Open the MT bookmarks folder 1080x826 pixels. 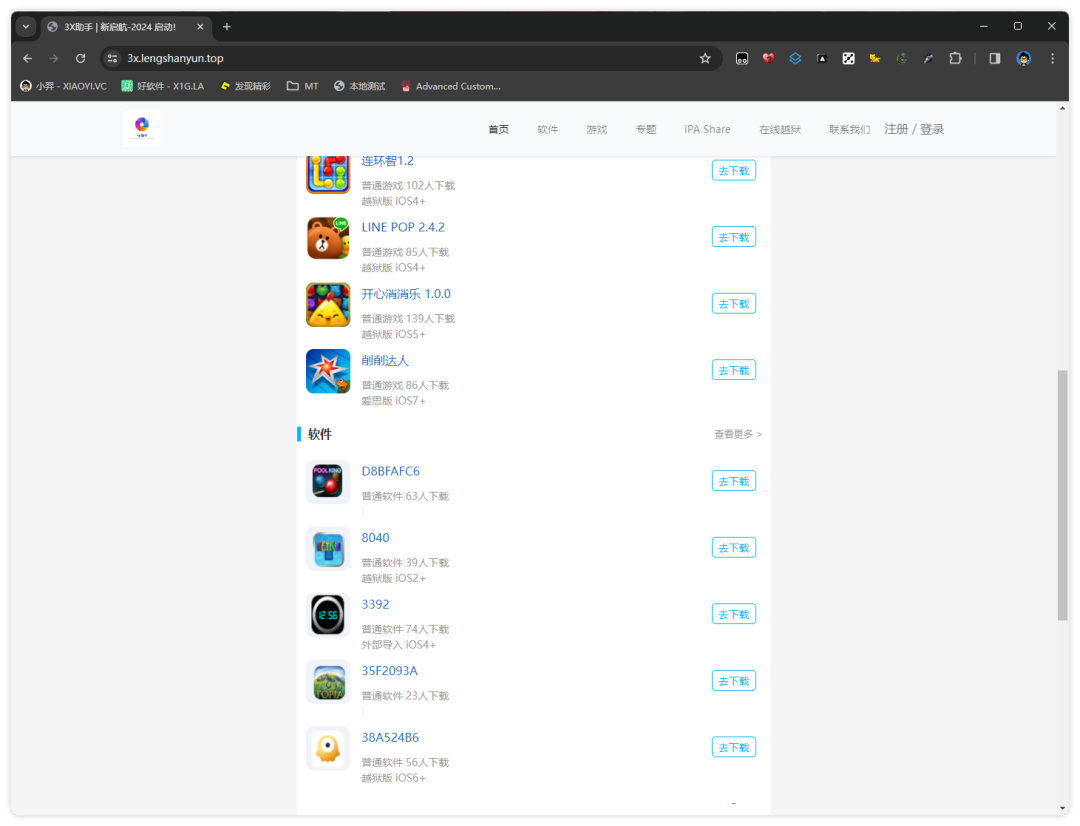pyautogui.click(x=303, y=86)
